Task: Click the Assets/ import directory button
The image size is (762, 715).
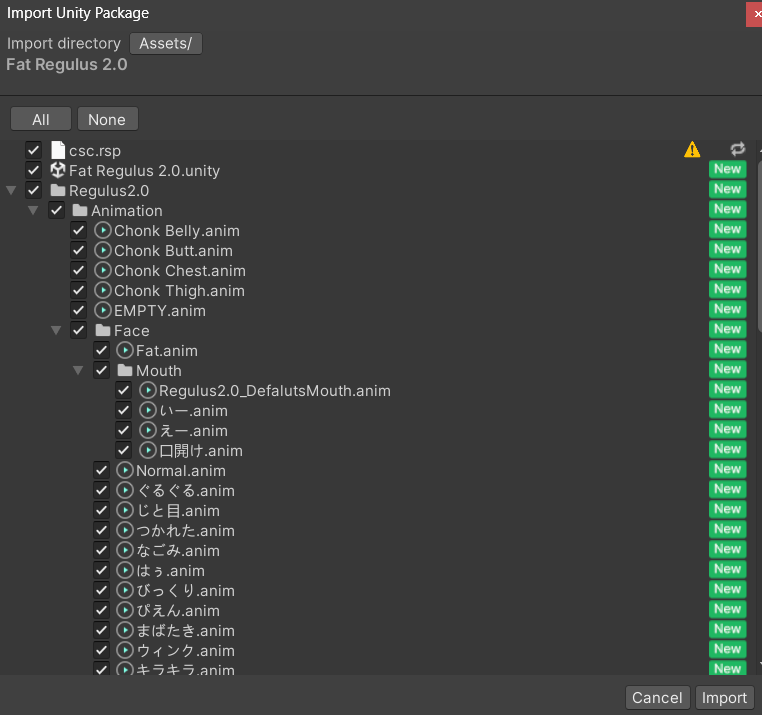Action: (166, 43)
